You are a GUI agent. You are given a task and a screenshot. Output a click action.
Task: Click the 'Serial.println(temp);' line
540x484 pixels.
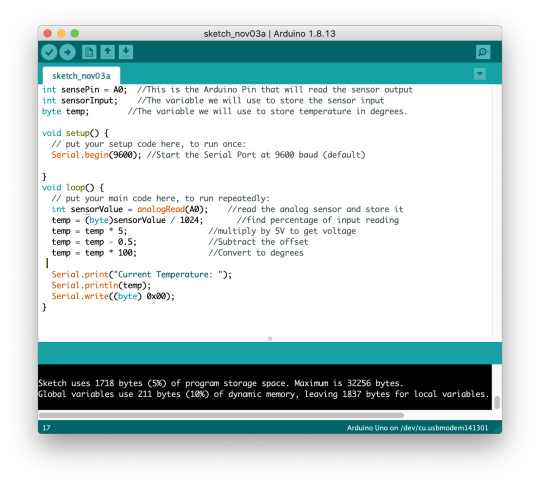[x=101, y=286]
